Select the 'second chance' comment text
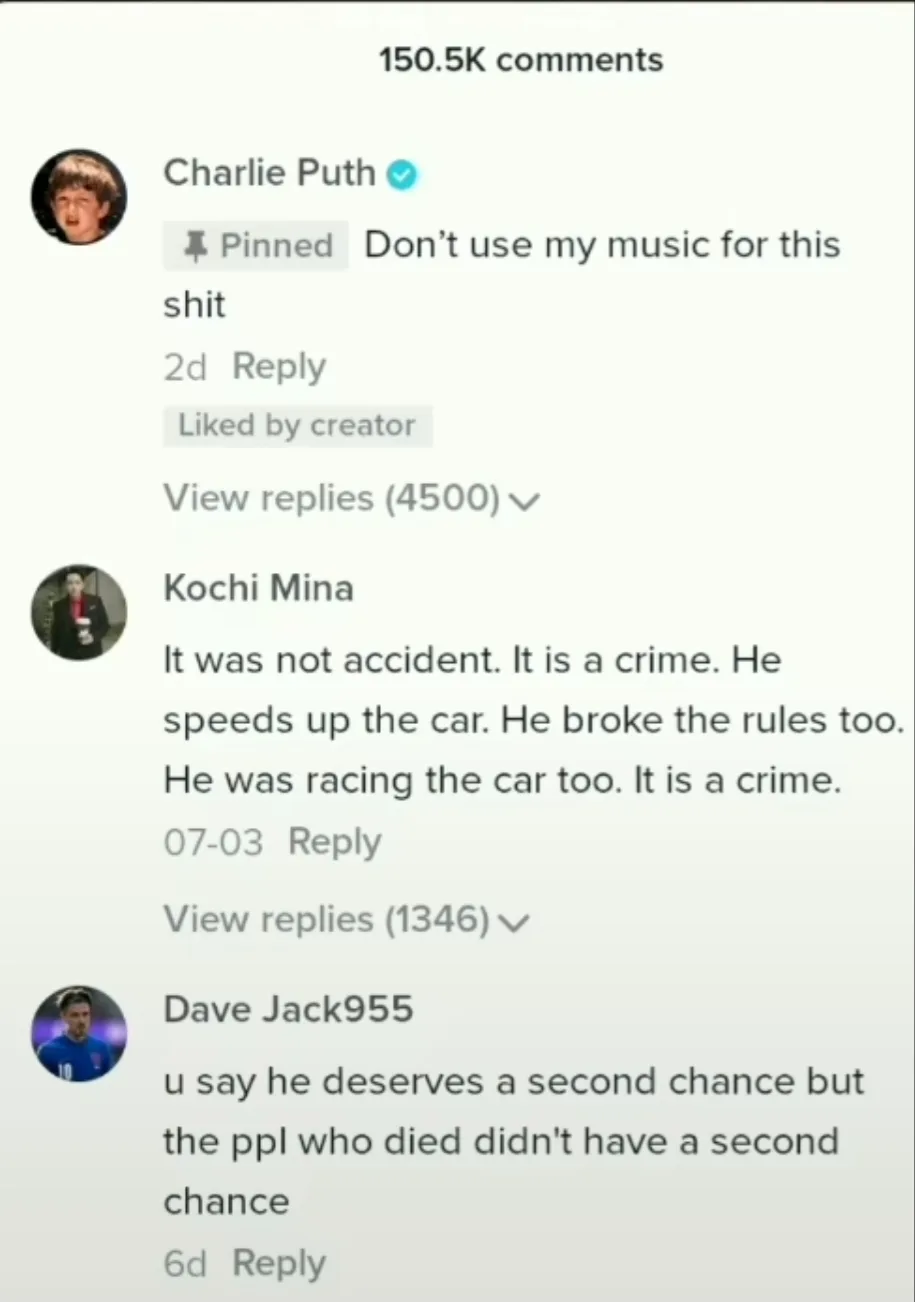915x1302 pixels. [x=514, y=1142]
